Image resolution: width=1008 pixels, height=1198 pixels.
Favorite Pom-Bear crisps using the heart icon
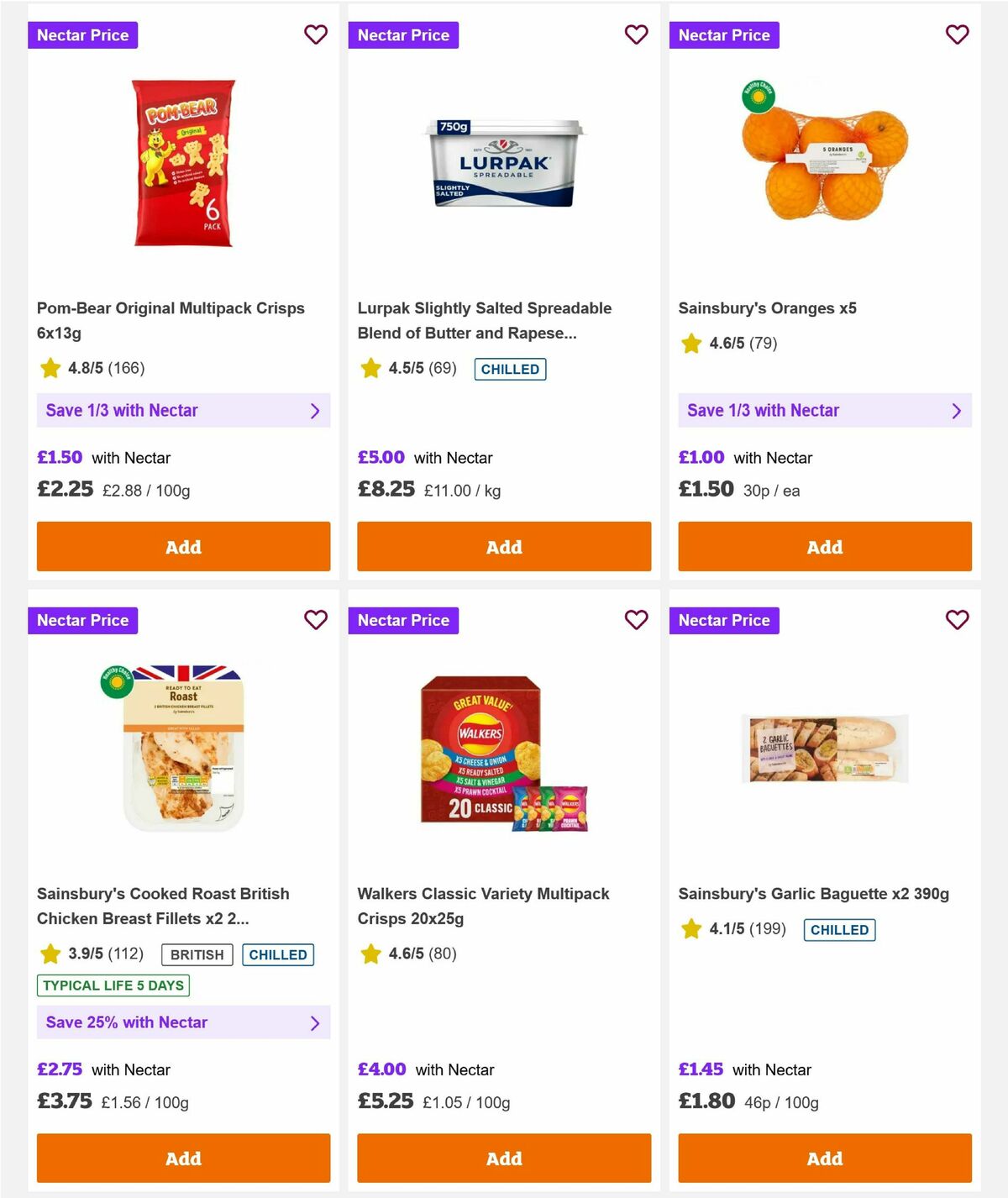pos(316,34)
